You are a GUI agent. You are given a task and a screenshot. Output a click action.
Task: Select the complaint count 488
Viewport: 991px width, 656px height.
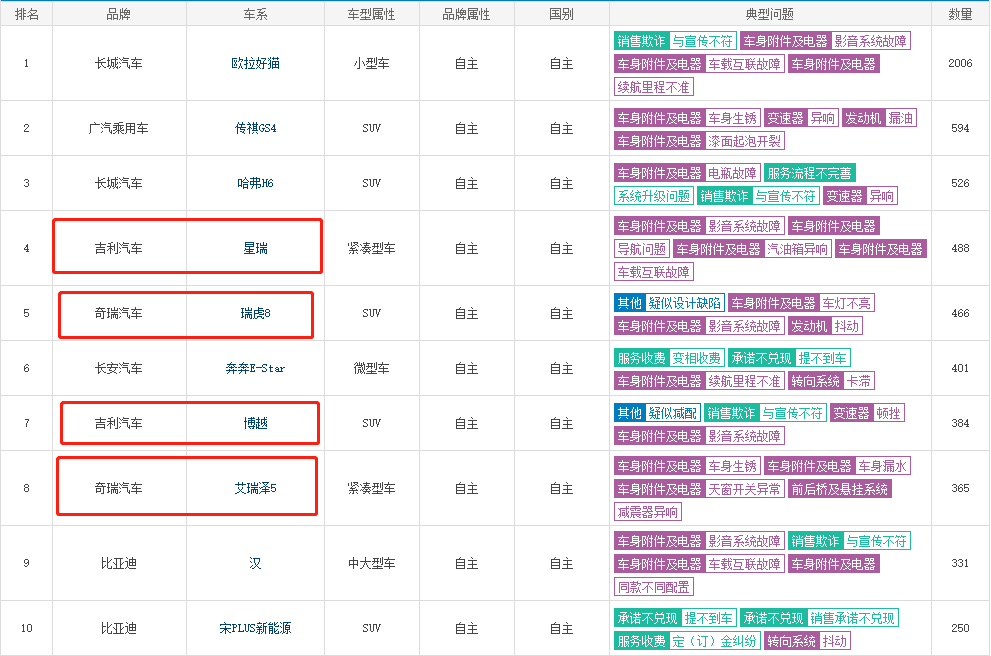pyautogui.click(x=960, y=248)
